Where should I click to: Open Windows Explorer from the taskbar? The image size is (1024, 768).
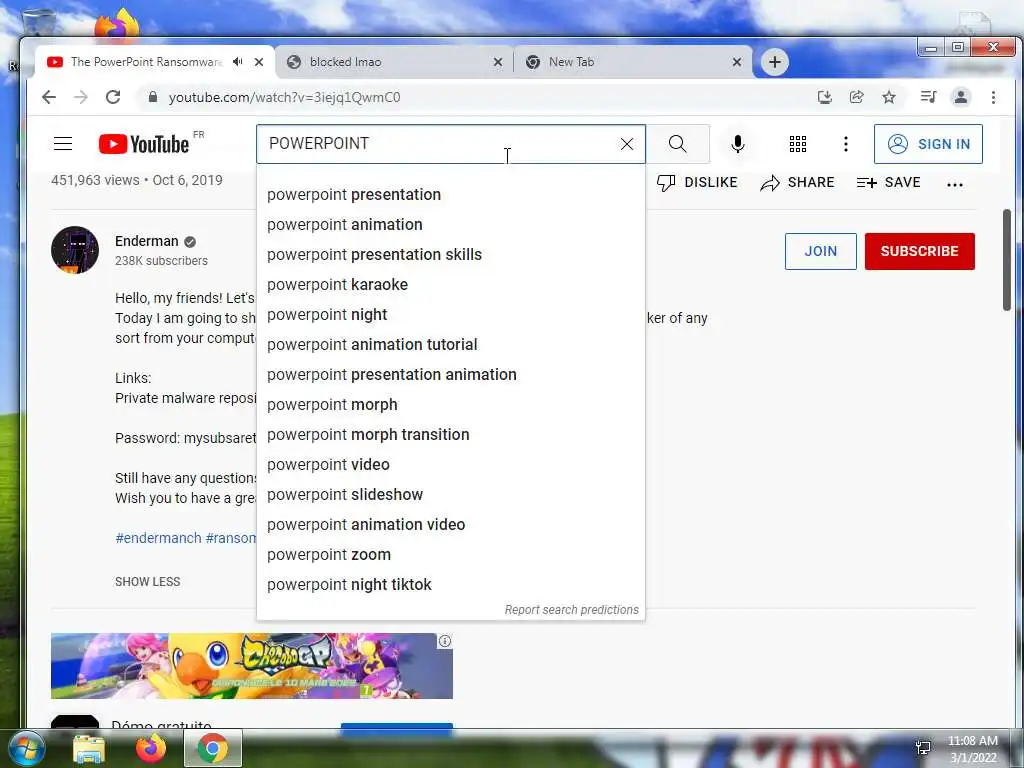pos(88,749)
